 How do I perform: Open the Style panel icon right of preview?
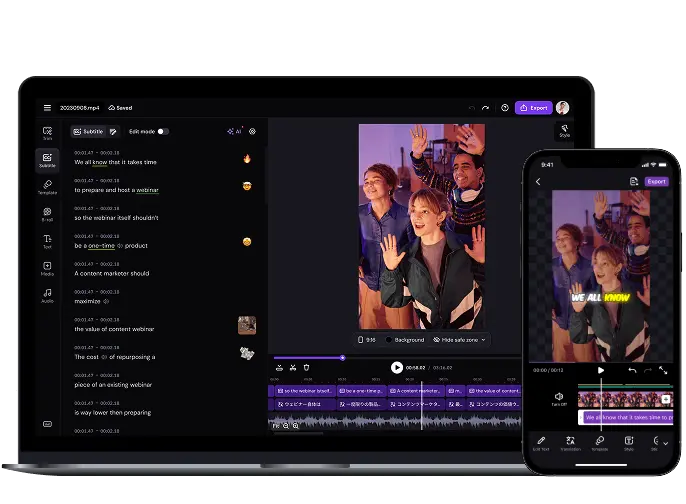tap(564, 131)
